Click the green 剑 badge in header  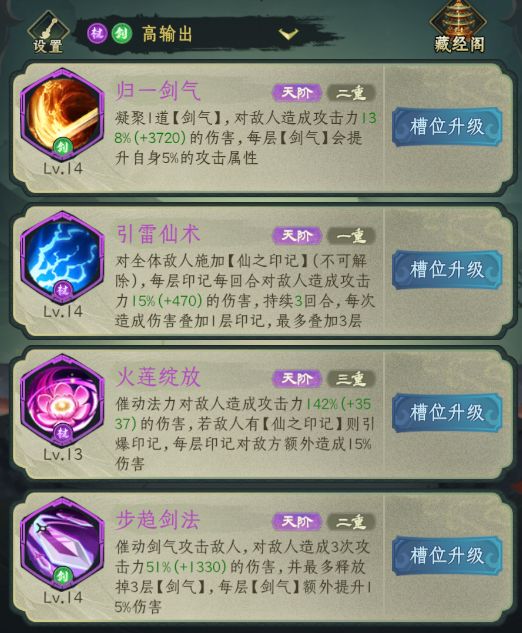(122, 34)
